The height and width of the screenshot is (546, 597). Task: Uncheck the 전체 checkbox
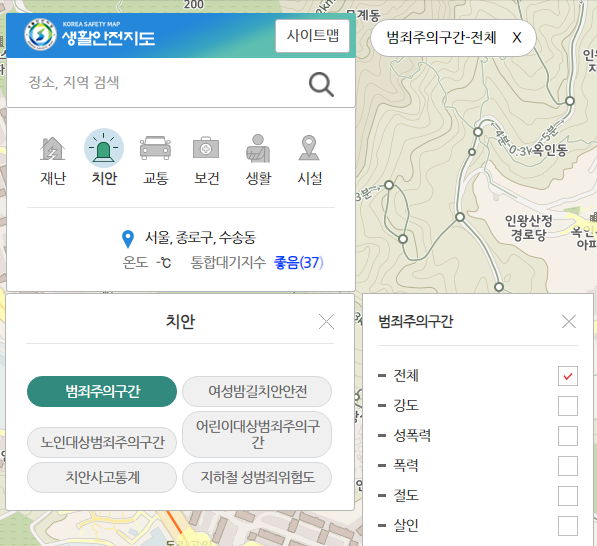click(x=568, y=376)
